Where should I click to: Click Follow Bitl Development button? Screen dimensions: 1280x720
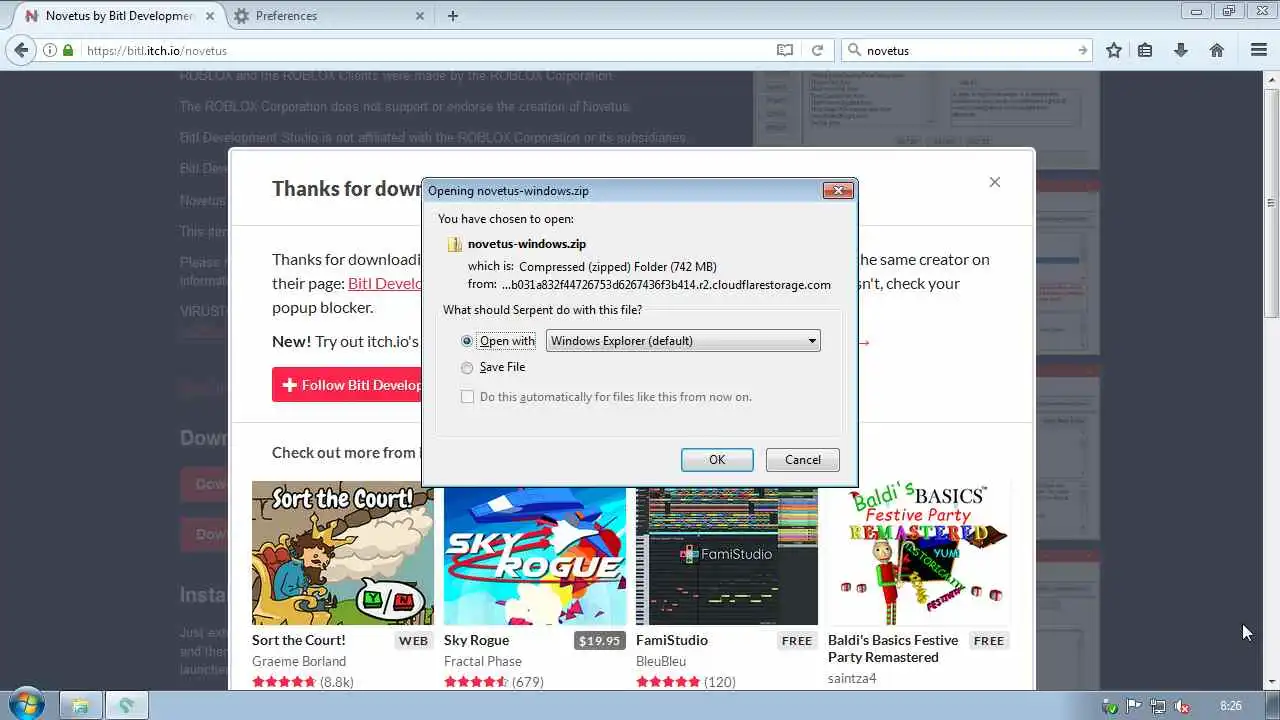coord(347,385)
